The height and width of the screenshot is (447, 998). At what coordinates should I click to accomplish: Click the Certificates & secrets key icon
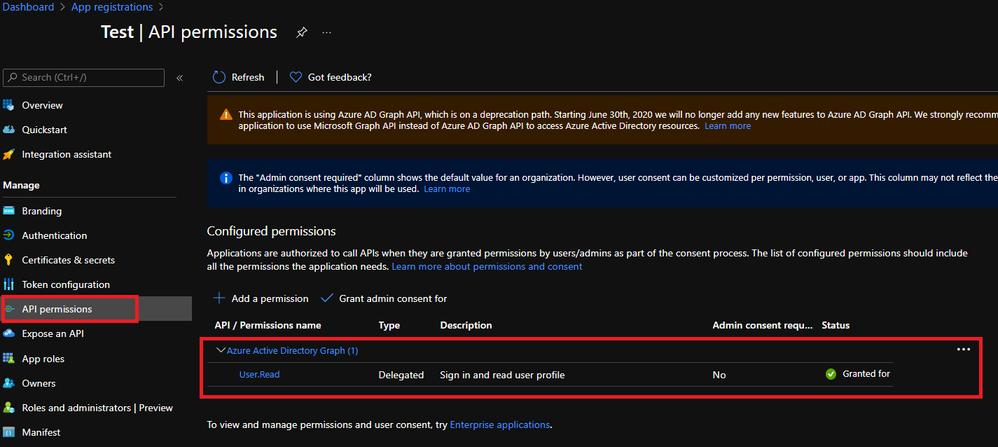[x=9, y=260]
